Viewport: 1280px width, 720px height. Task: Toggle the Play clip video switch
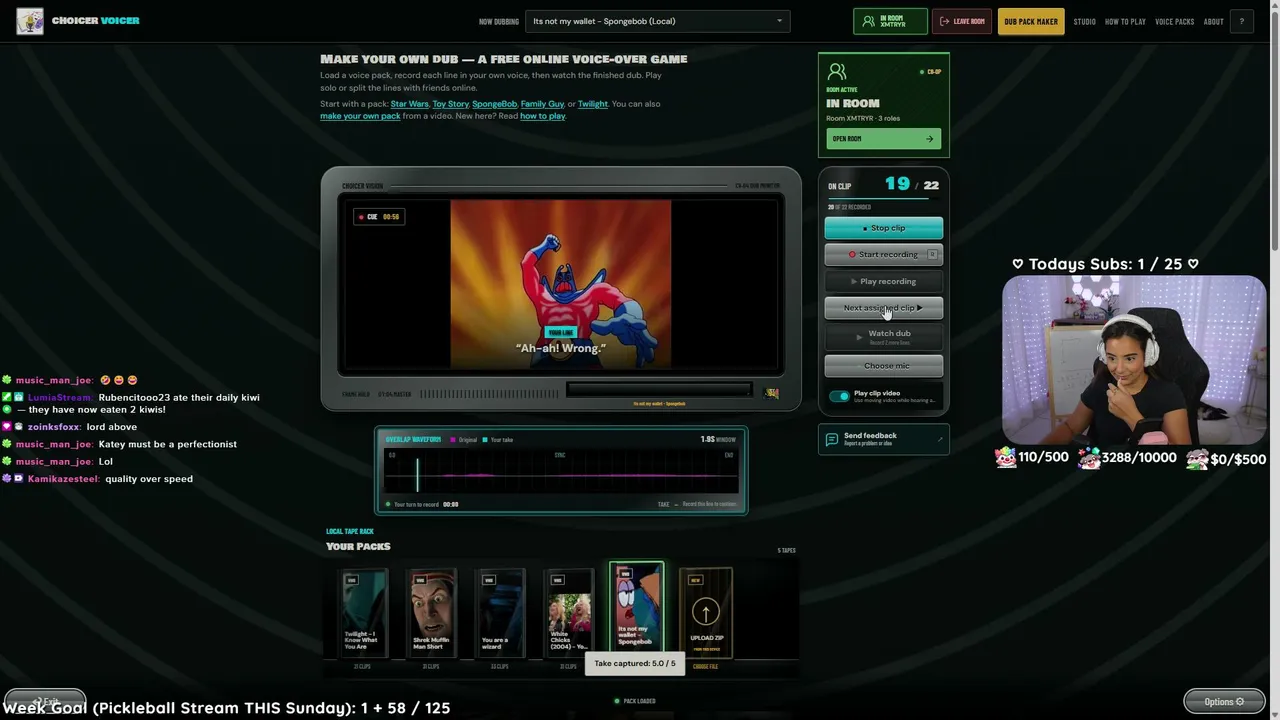[x=839, y=396]
